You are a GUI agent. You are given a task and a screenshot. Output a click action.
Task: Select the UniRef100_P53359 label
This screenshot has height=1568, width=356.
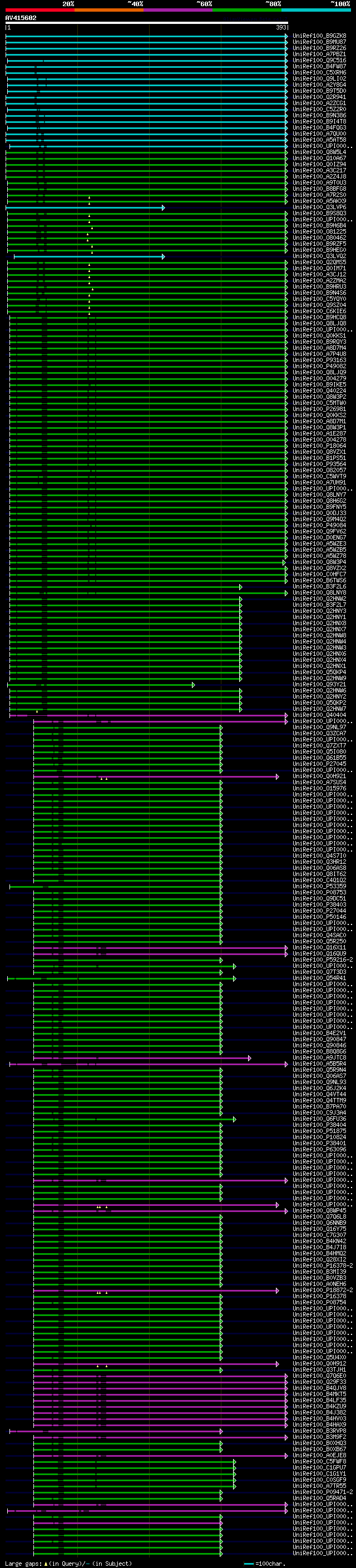click(319, 886)
